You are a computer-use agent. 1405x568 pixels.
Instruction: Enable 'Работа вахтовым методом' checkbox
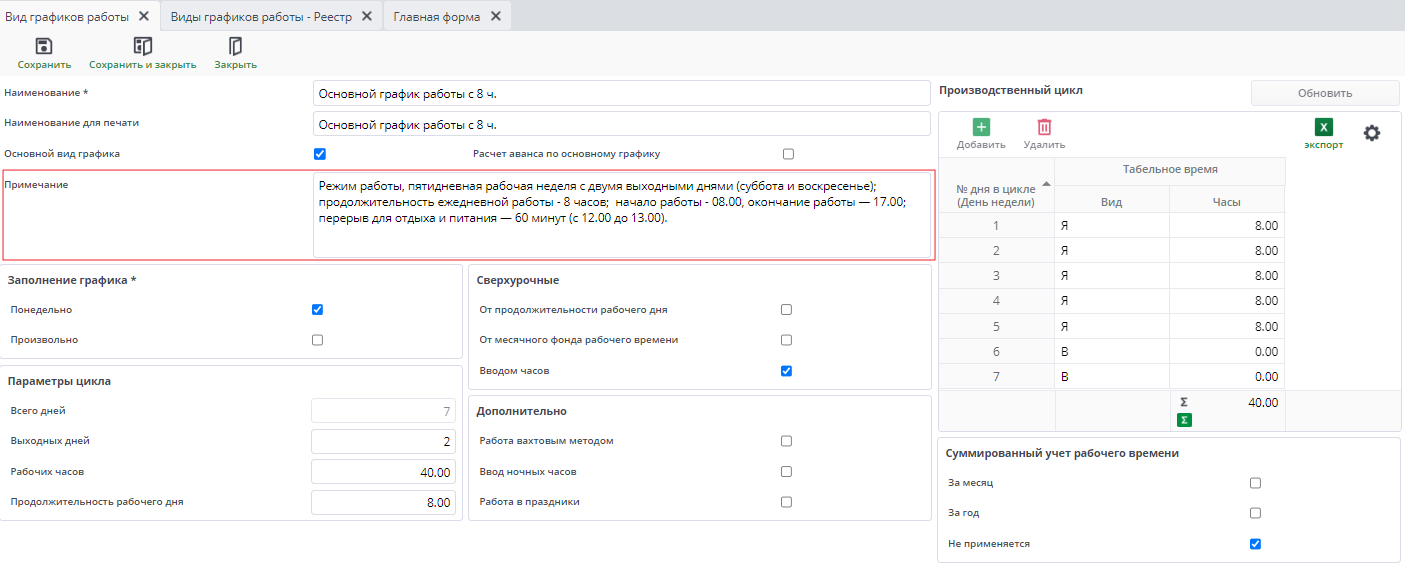[x=786, y=441]
